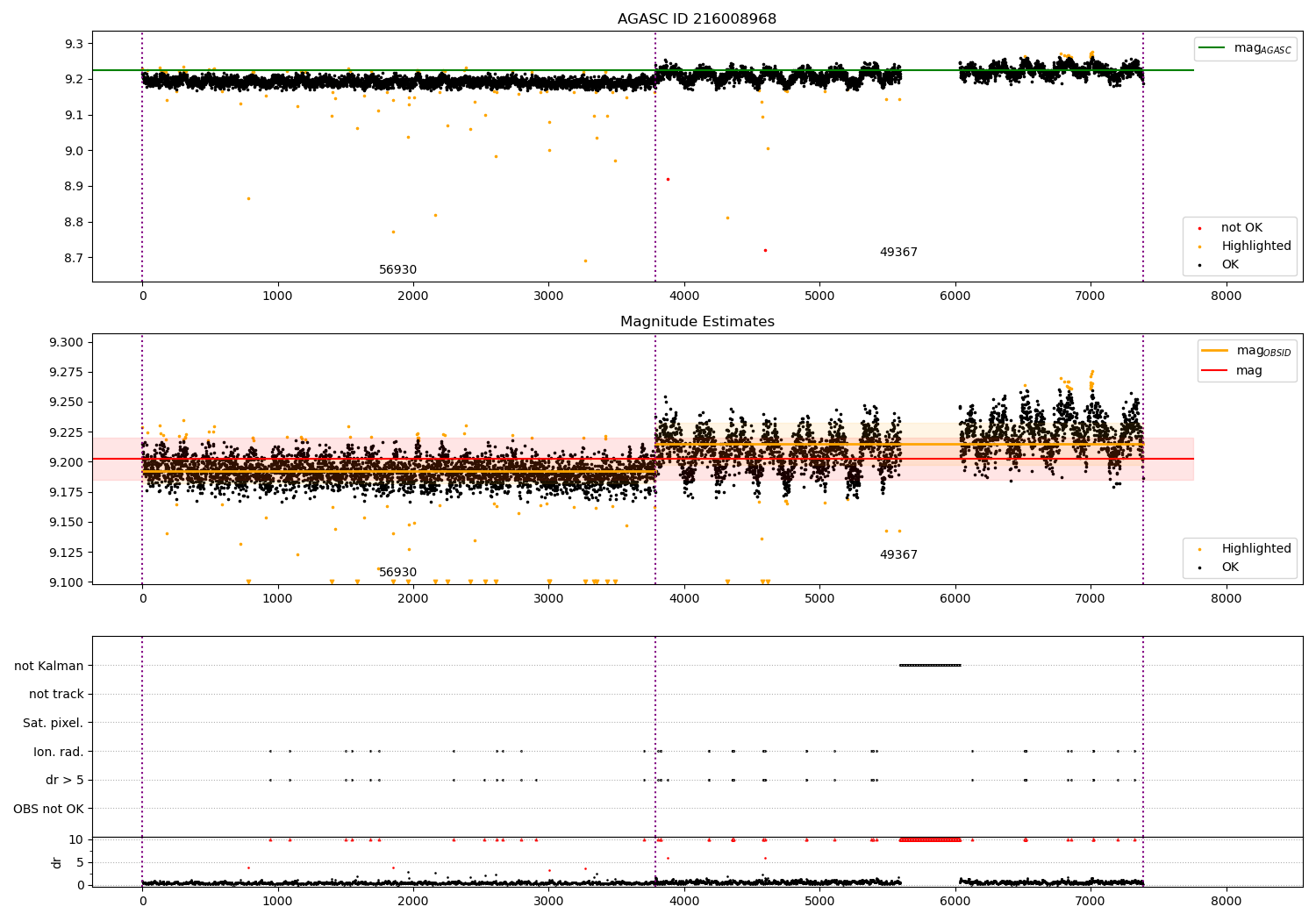Click the 9.200 y-axis tick label
1316x921 pixels.
(x=68, y=462)
